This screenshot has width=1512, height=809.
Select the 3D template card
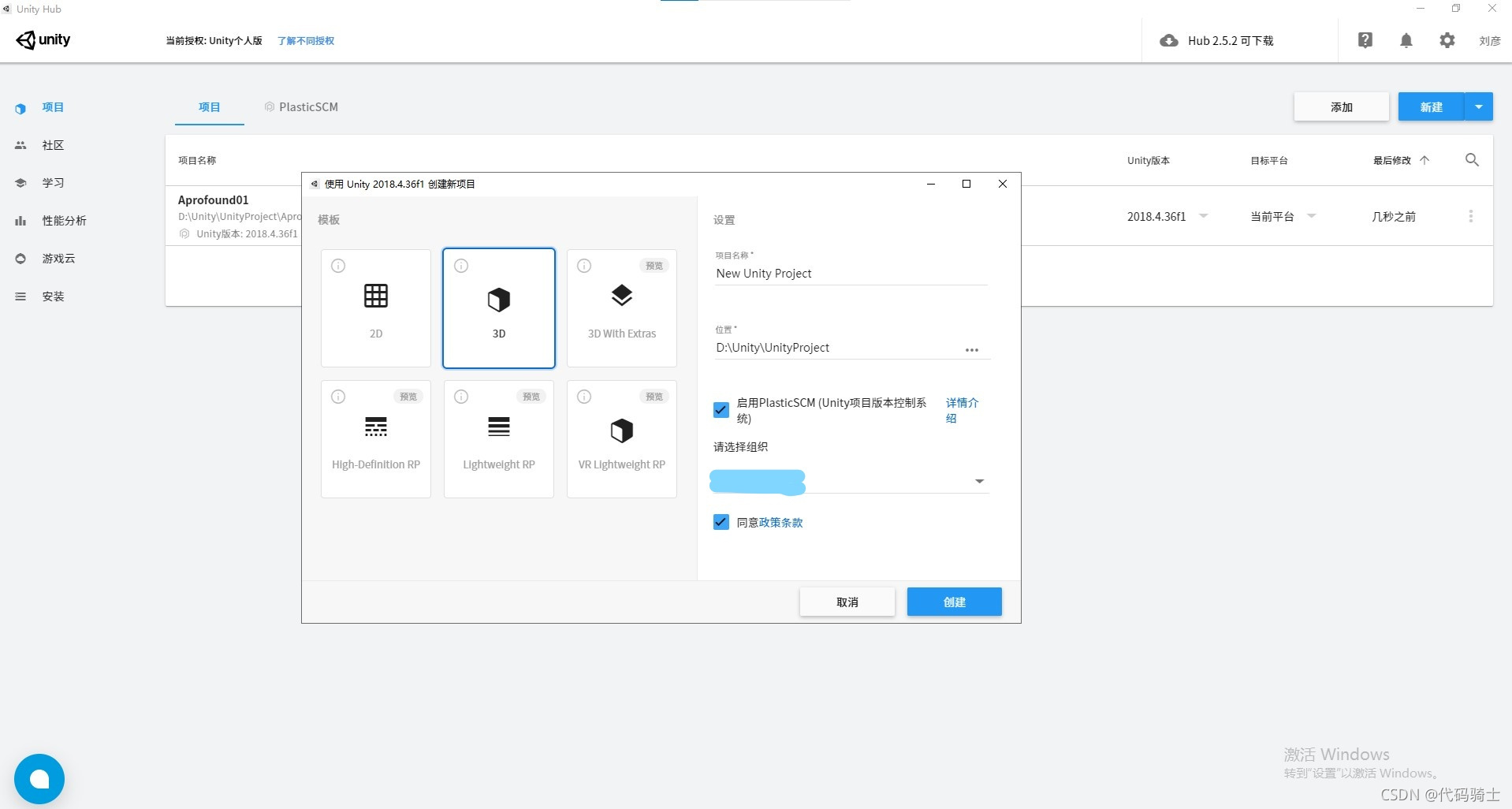tap(499, 308)
